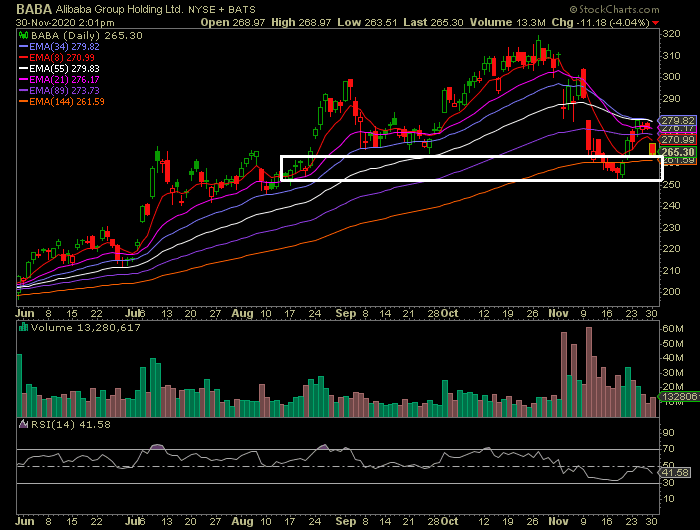This screenshot has width=700, height=530.
Task: Click the 320 level on price axis
Action: (x=671, y=34)
